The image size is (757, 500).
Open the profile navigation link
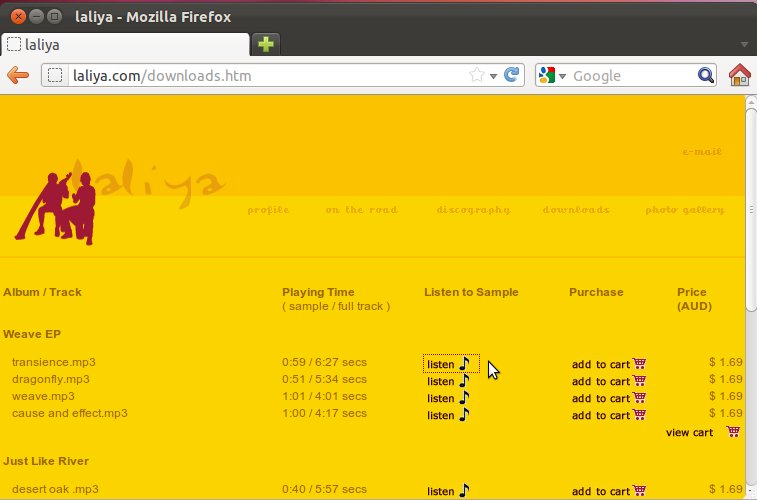pyautogui.click(x=268, y=210)
